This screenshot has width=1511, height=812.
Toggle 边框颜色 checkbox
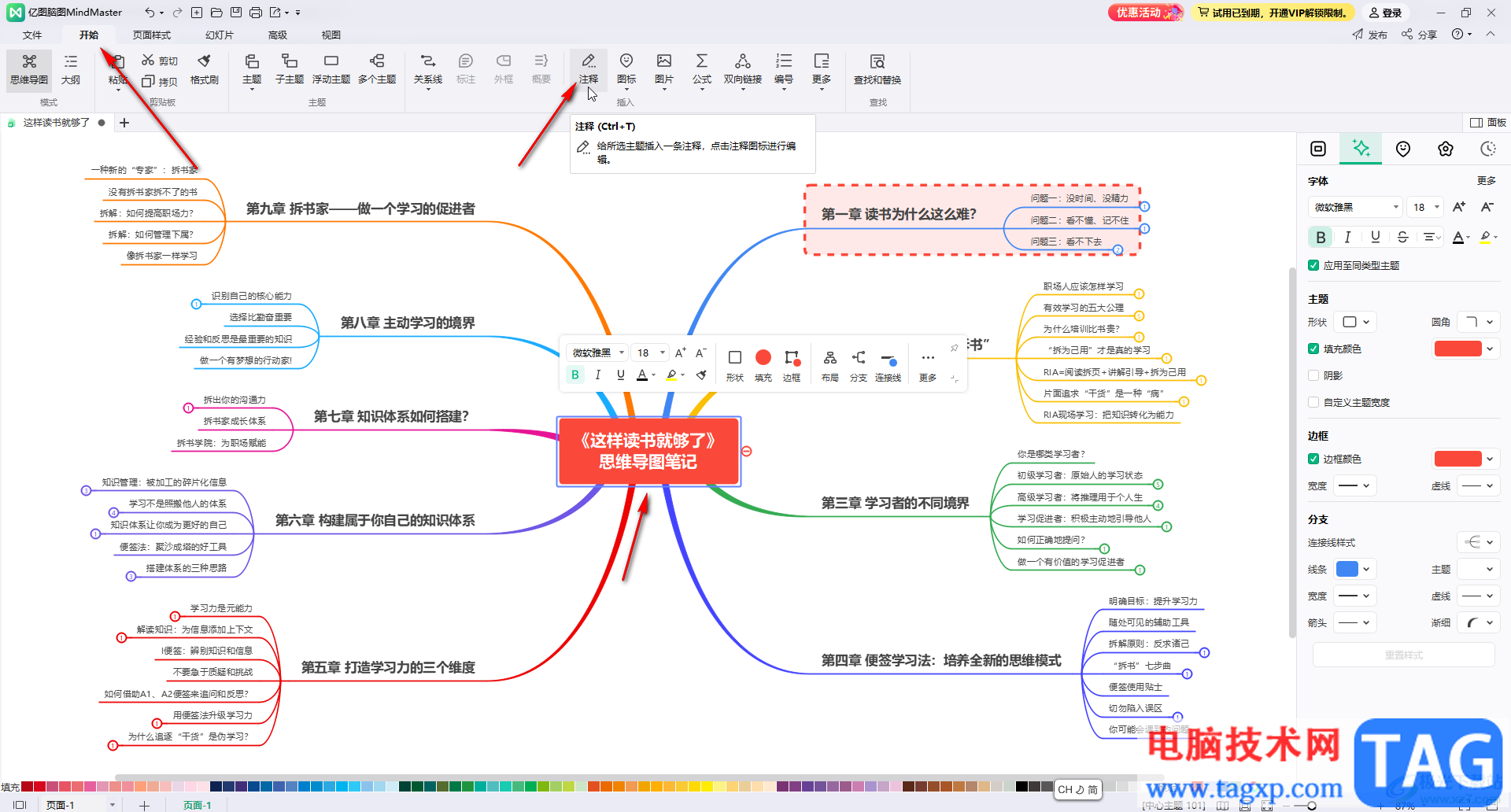[x=1313, y=459]
